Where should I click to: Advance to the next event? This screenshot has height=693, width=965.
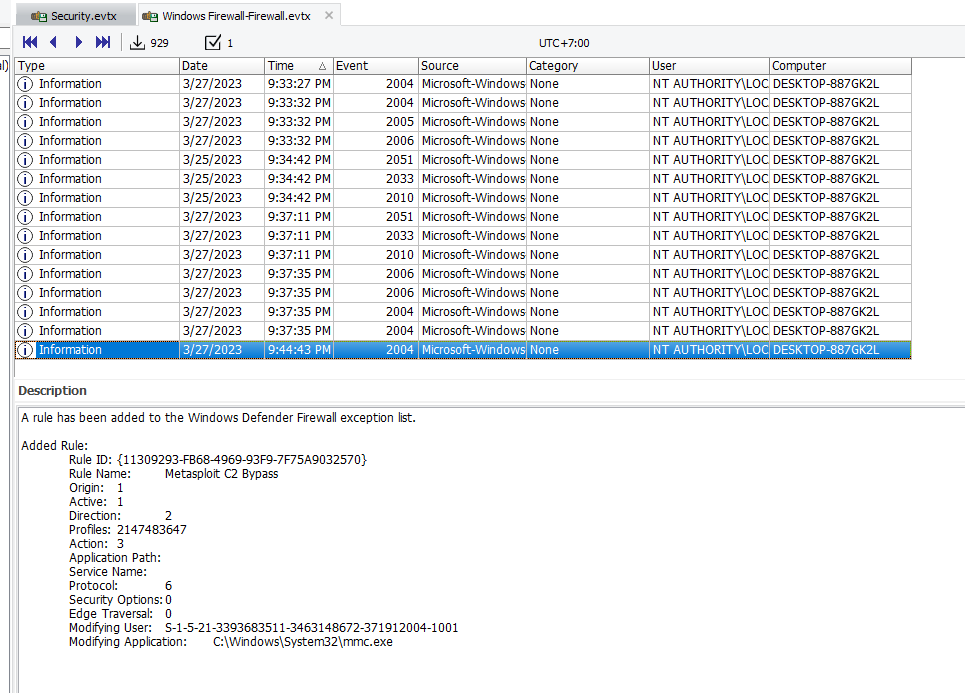[x=78, y=42]
